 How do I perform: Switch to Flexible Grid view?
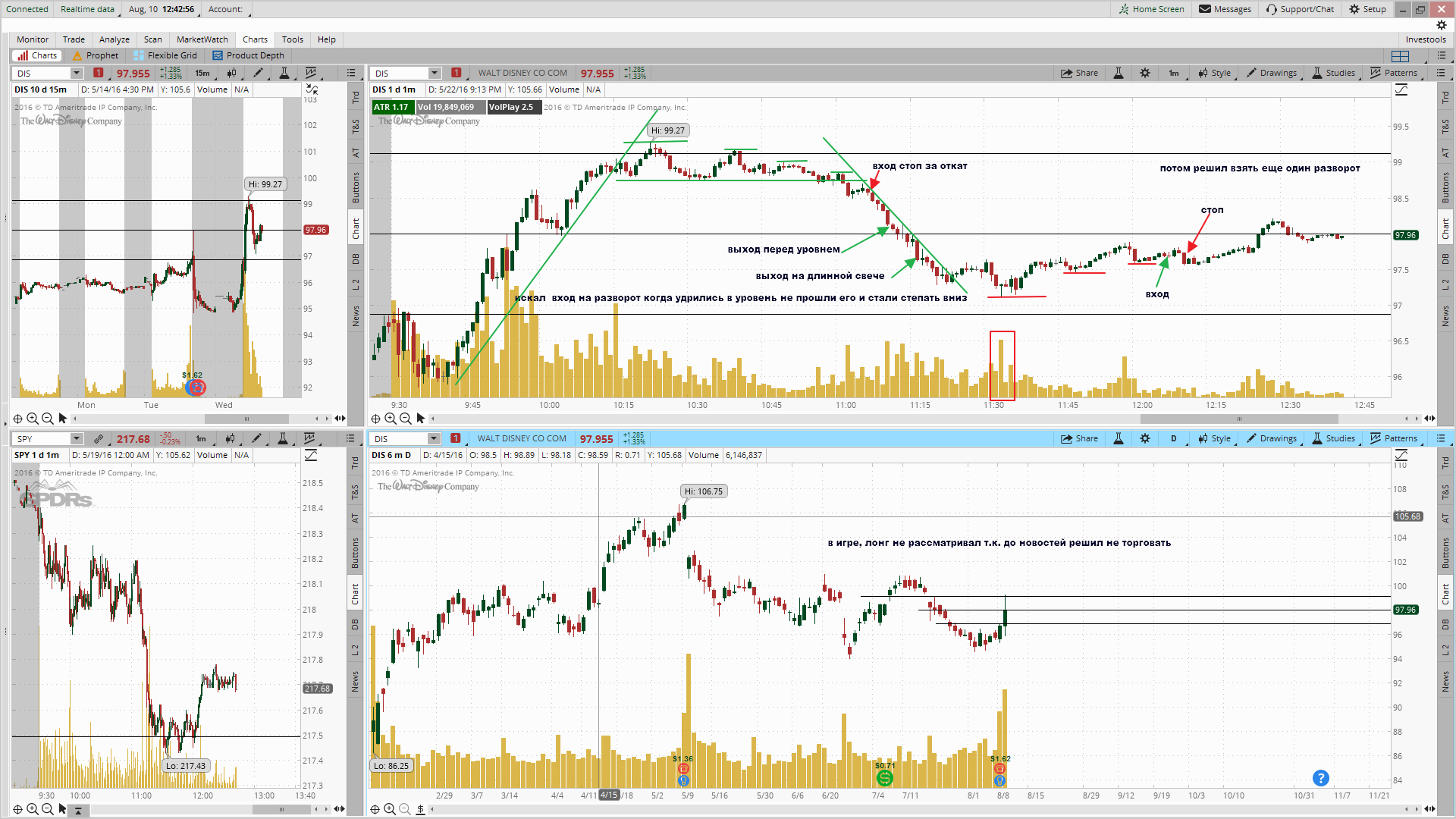(165, 55)
